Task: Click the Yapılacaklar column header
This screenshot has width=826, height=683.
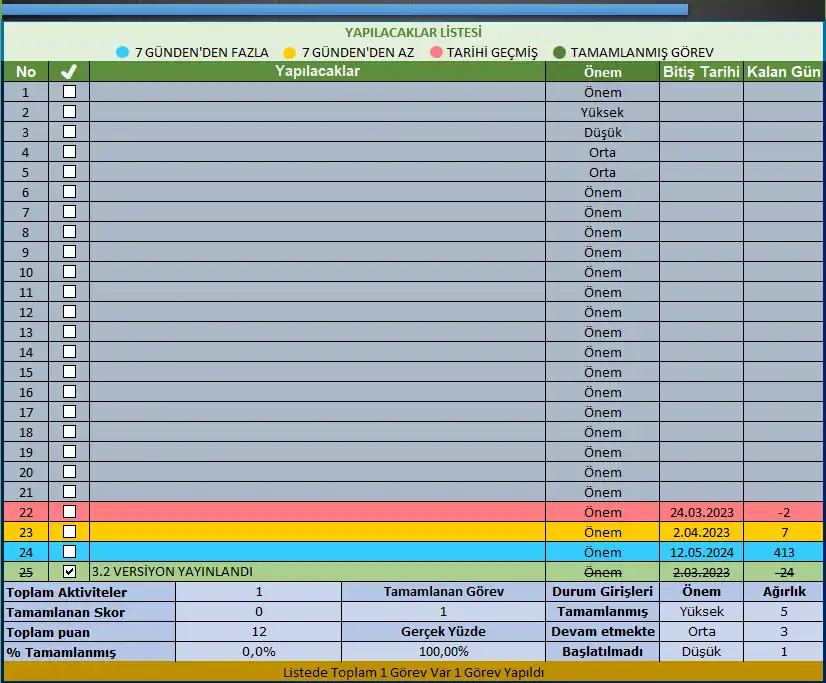Action: click(317, 71)
